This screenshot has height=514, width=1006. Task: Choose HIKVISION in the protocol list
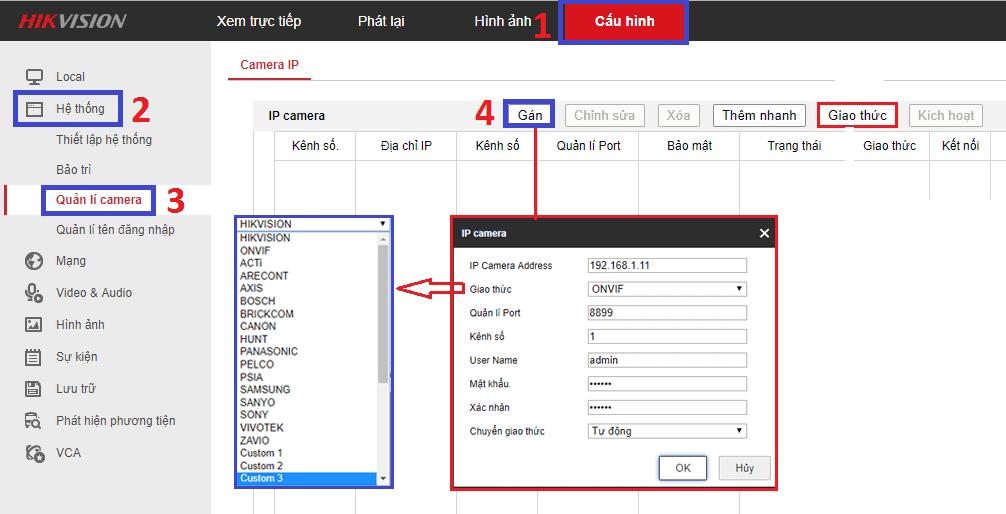(x=265, y=238)
